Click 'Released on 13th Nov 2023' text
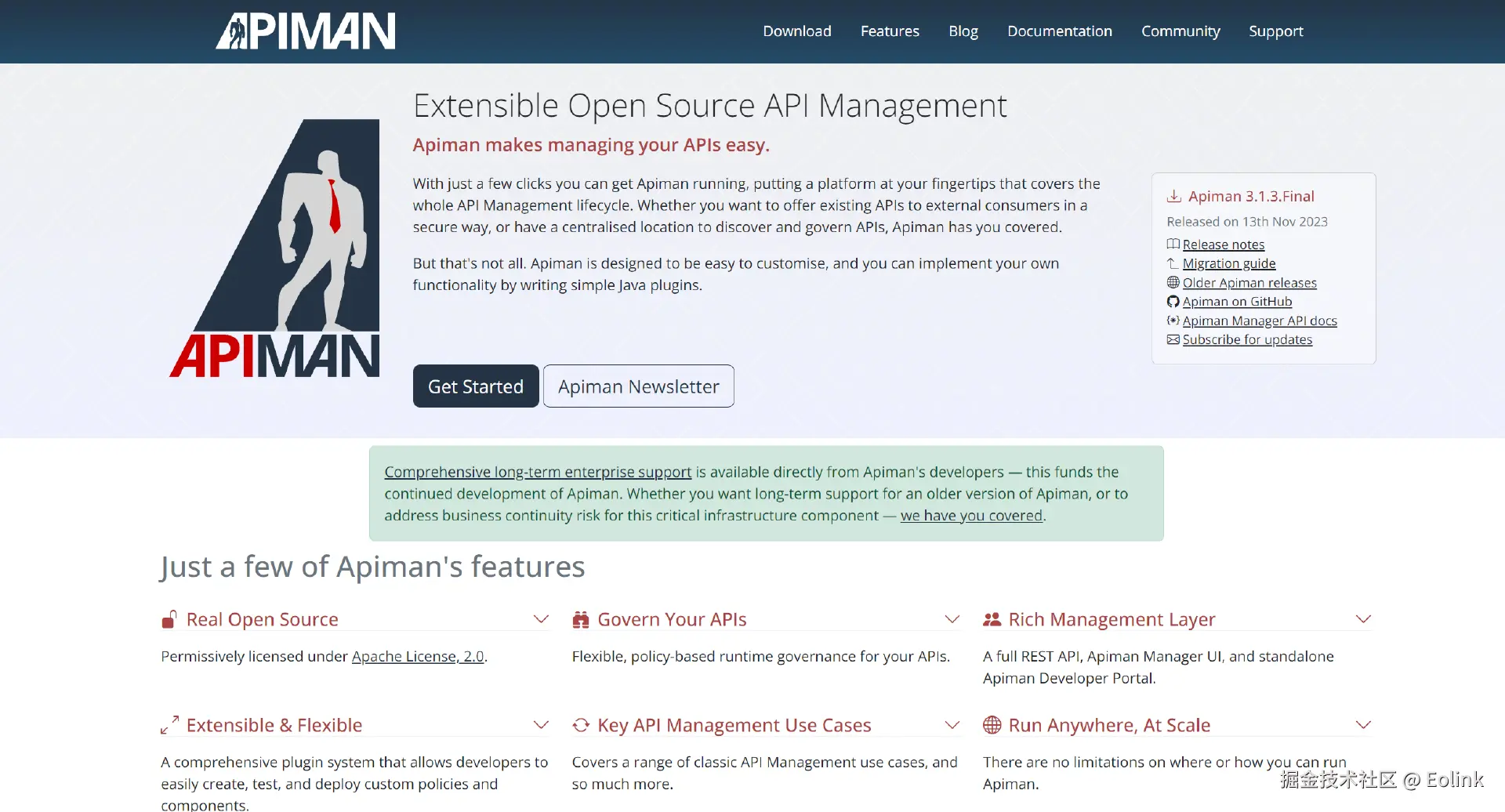The width and height of the screenshot is (1505, 812). [x=1247, y=222]
